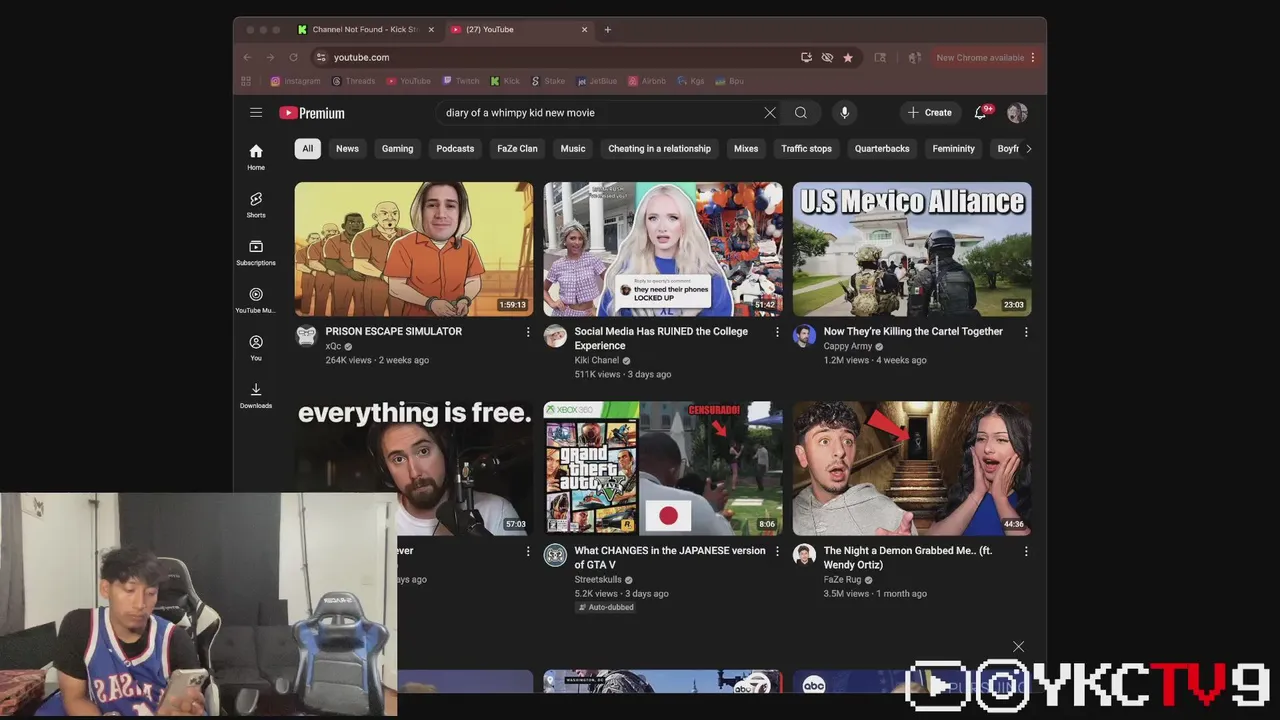This screenshot has height=720, width=1280.
Task: Open the Chrome three-dot menu
Action: point(1033,58)
